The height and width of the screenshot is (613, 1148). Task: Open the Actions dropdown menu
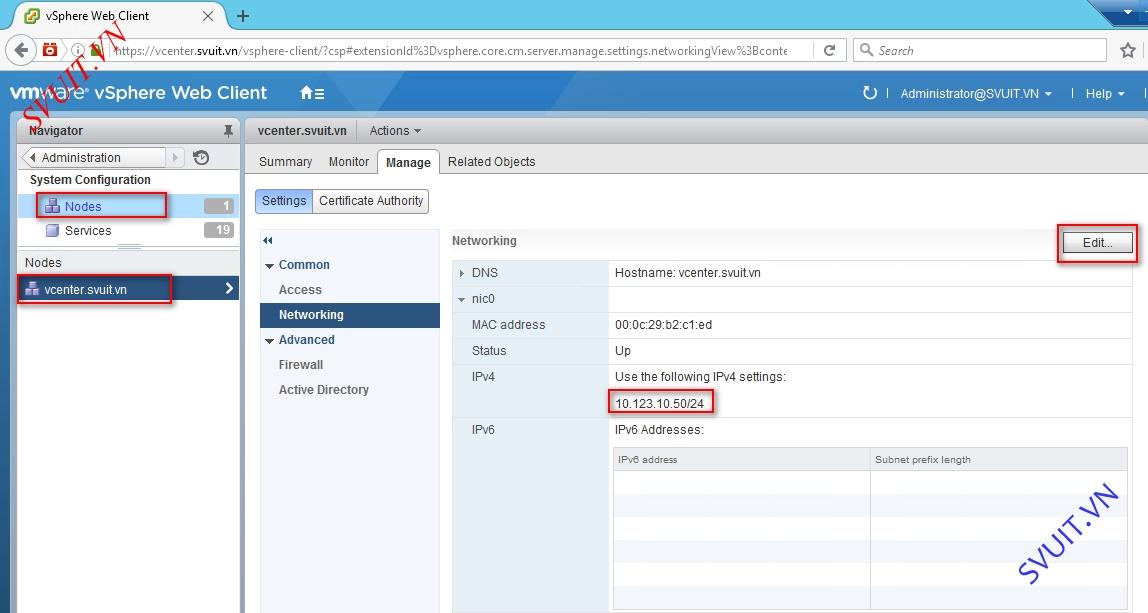[x=395, y=131]
